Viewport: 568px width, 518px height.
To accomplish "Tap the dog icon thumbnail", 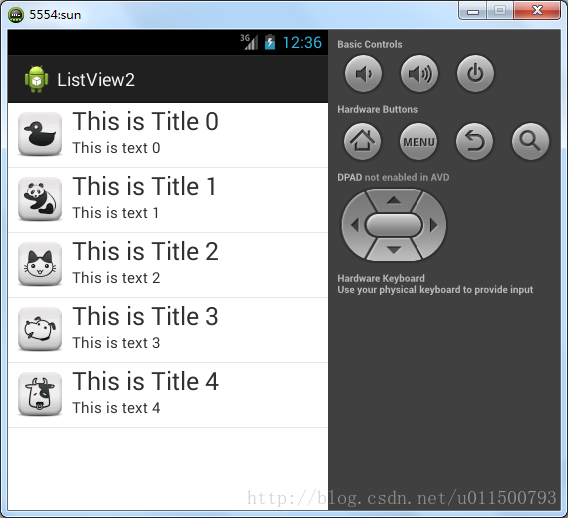I will 40,329.
